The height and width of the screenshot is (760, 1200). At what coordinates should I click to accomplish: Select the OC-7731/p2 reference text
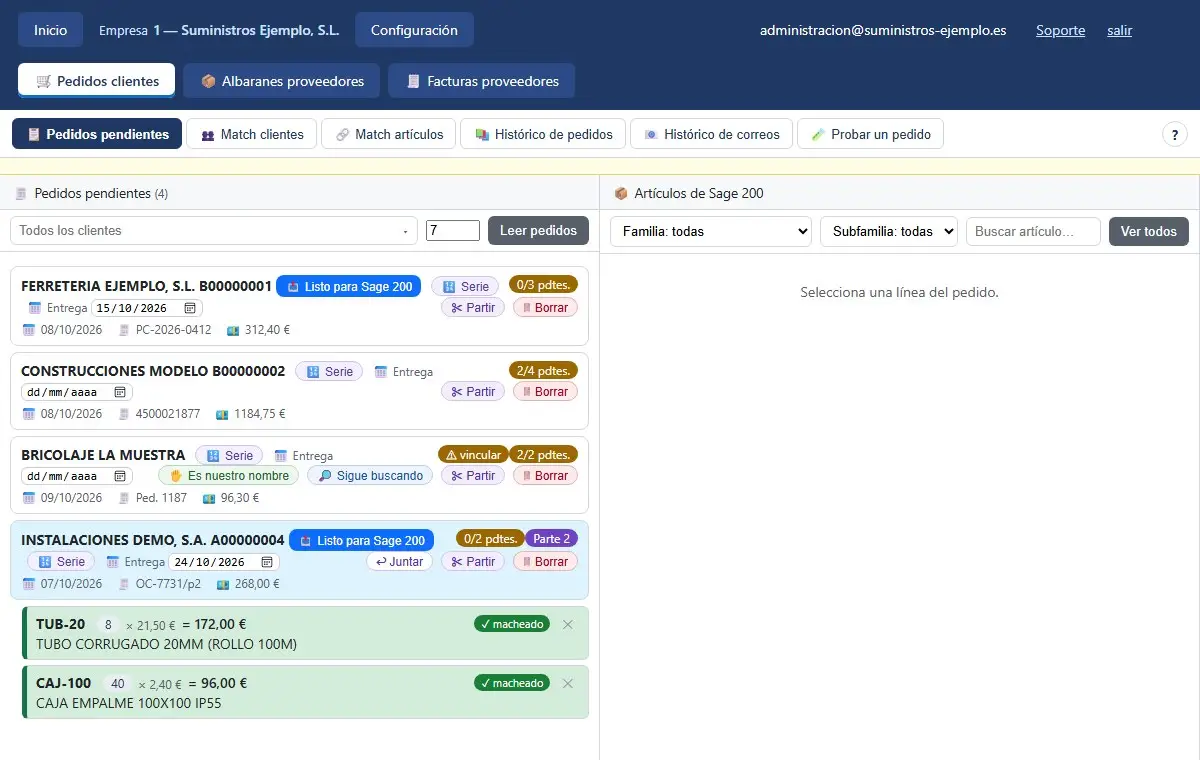pyautogui.click(x=168, y=584)
